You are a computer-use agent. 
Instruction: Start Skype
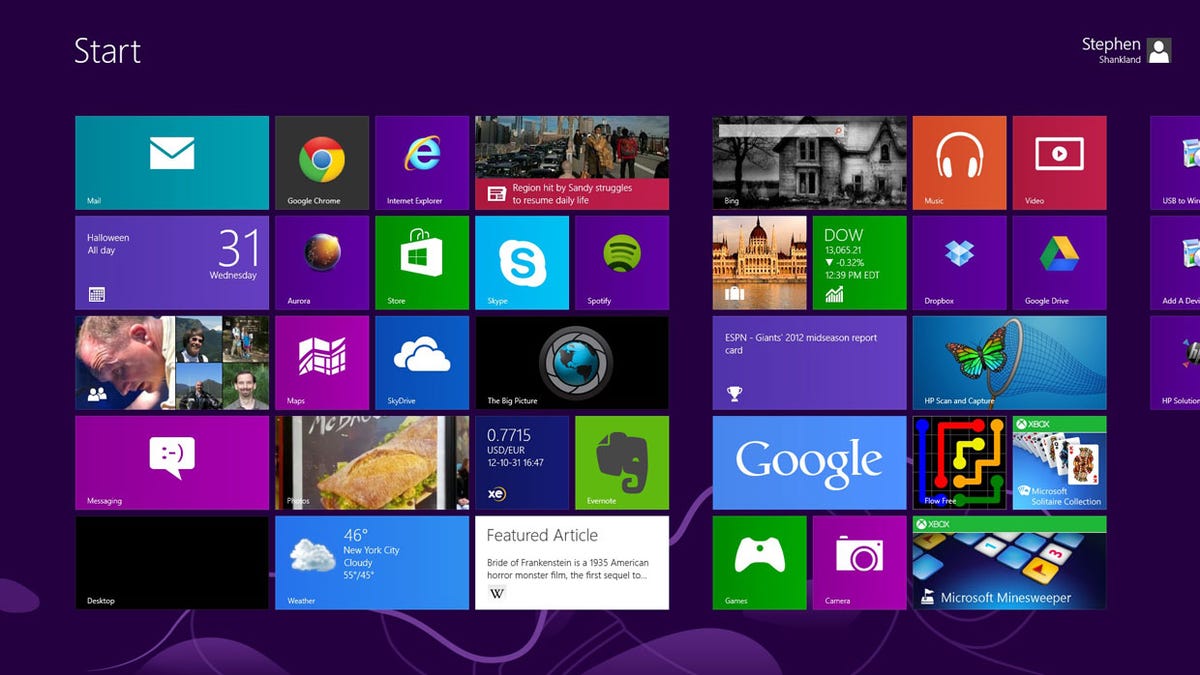[x=521, y=262]
